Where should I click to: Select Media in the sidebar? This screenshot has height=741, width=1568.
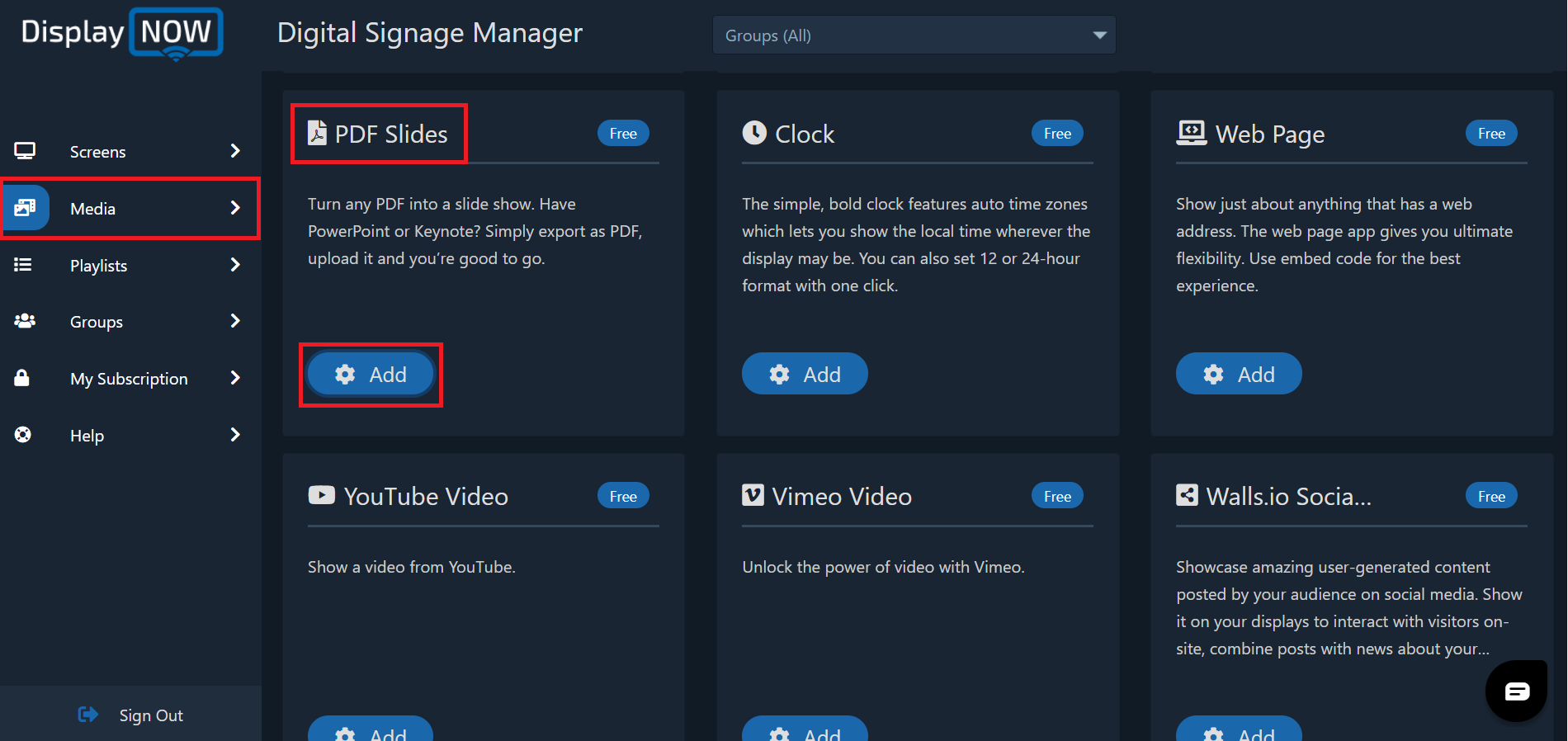pyautogui.click(x=130, y=209)
